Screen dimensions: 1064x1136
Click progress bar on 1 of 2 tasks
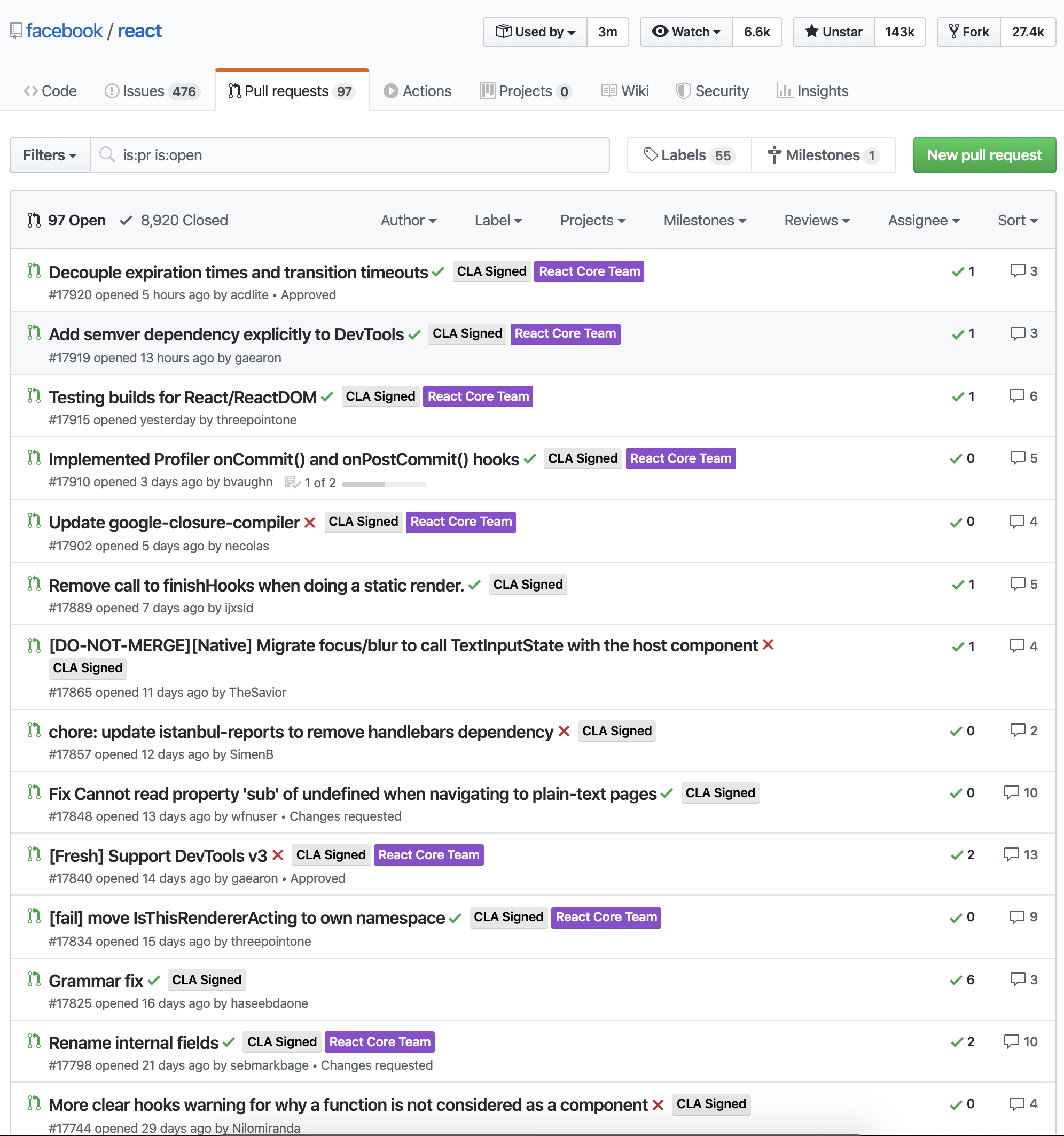[x=384, y=484]
